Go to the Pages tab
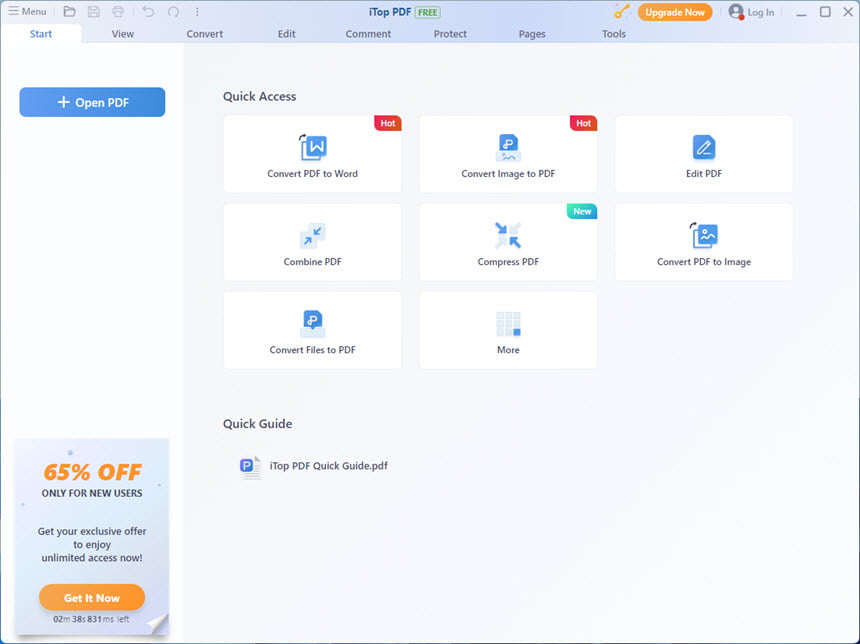This screenshot has width=860, height=644. click(x=532, y=34)
